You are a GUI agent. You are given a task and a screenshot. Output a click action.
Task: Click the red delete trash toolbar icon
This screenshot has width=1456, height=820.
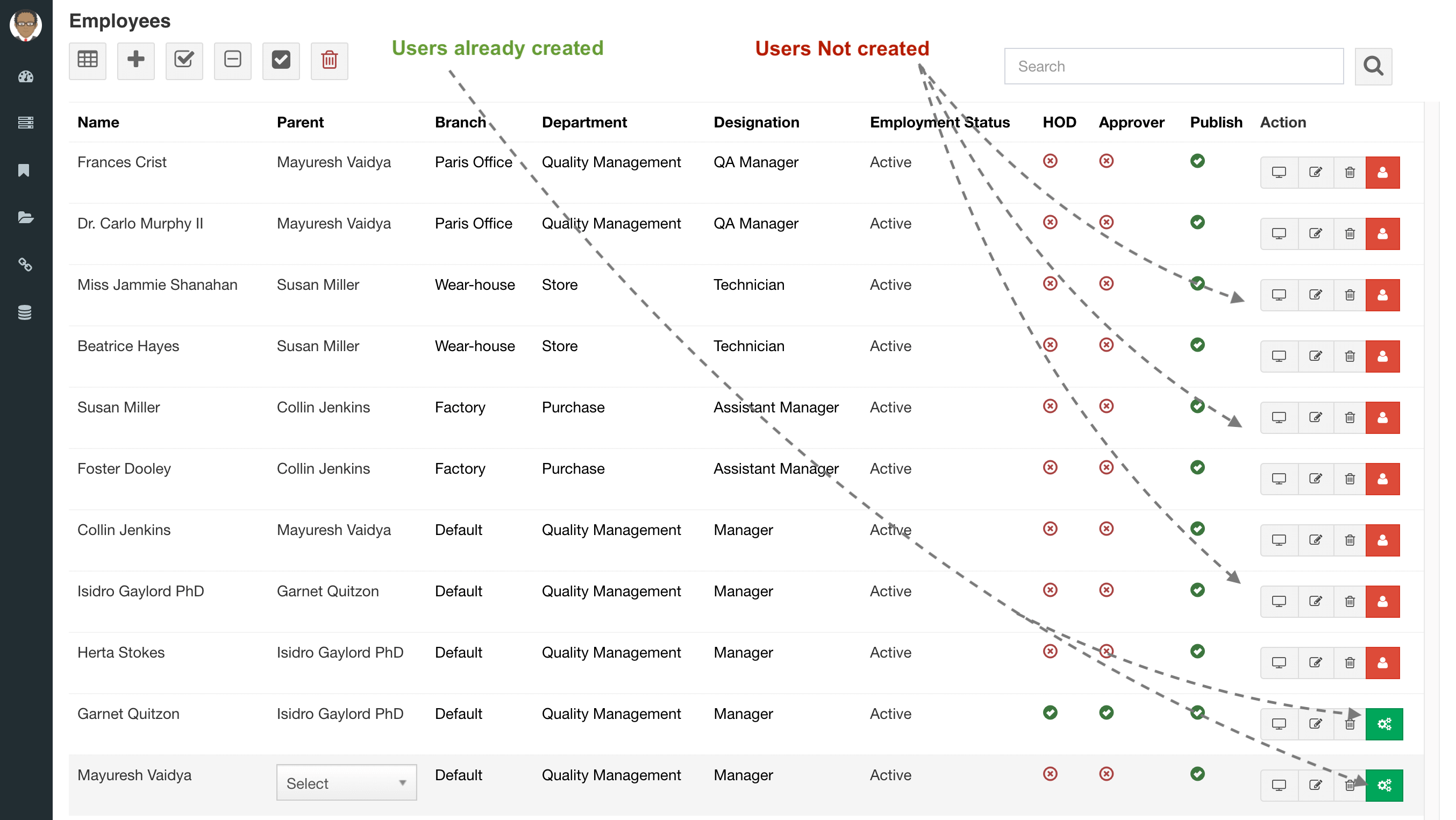pyautogui.click(x=330, y=60)
